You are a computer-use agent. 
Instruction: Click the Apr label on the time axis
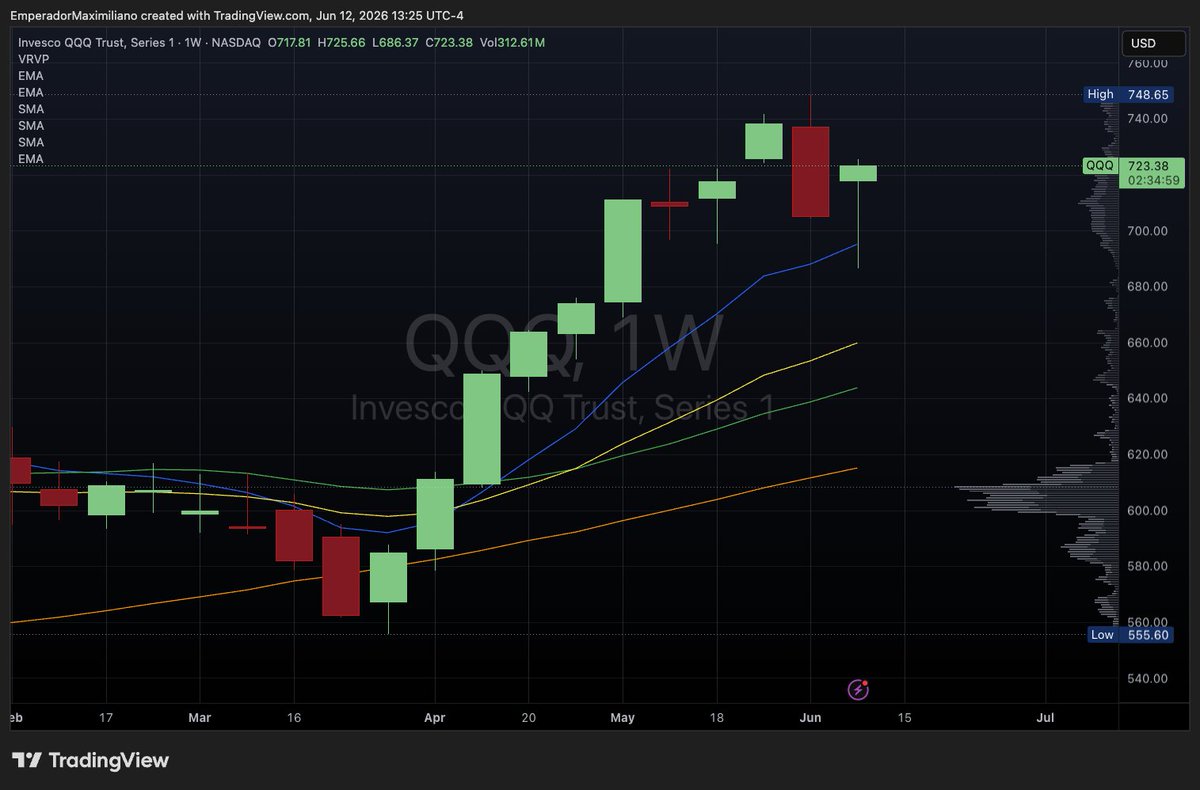pos(434,718)
